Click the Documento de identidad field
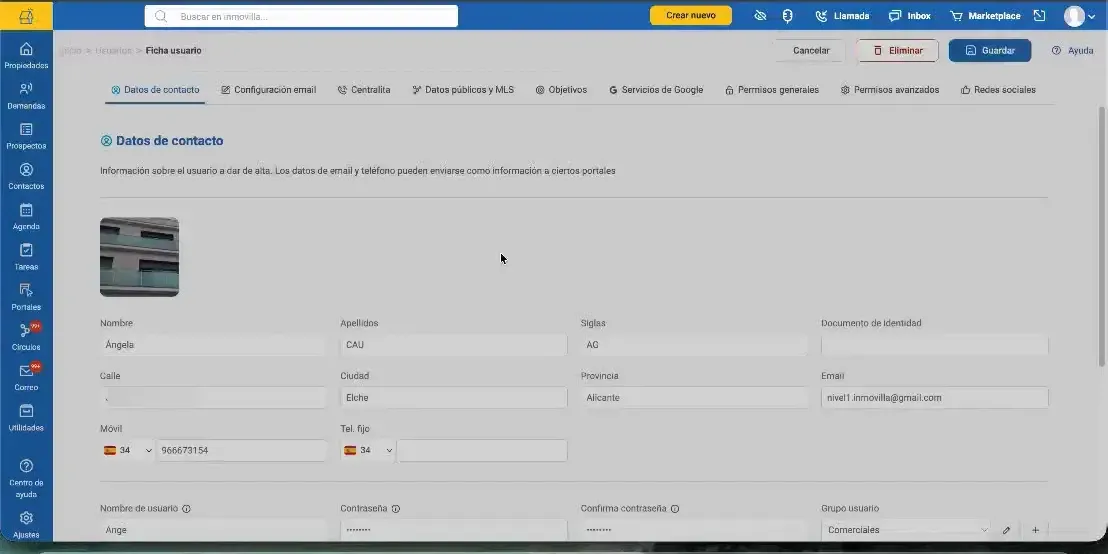Viewport: 1108px width, 554px height. pyautogui.click(x=934, y=345)
